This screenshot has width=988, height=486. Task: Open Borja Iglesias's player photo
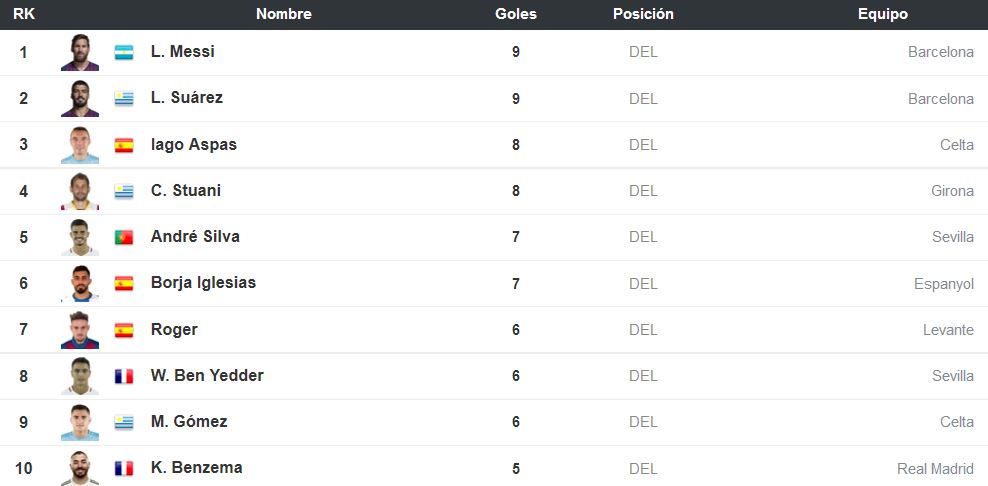(x=80, y=284)
